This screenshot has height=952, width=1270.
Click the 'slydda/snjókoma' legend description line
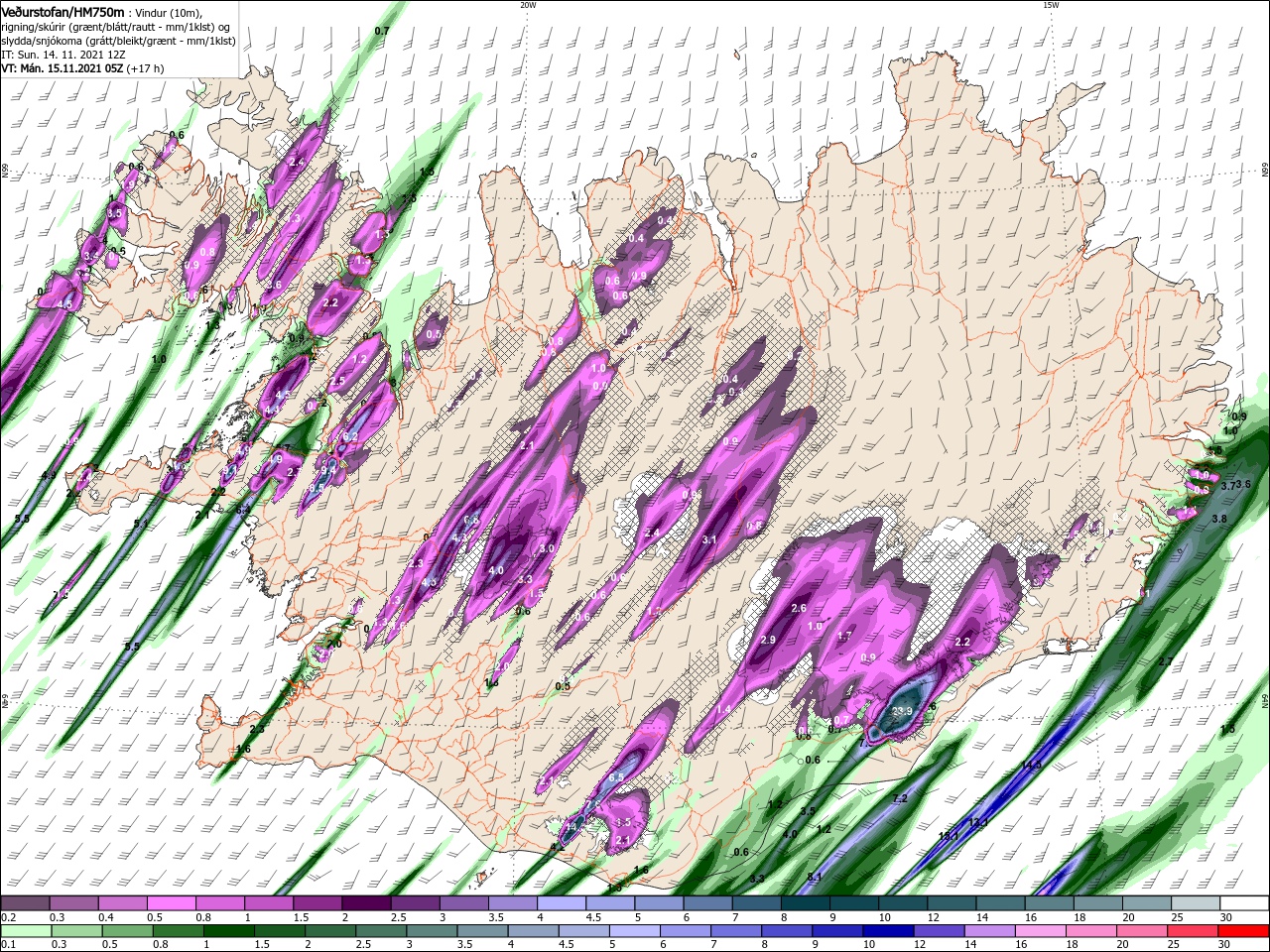[x=117, y=41]
